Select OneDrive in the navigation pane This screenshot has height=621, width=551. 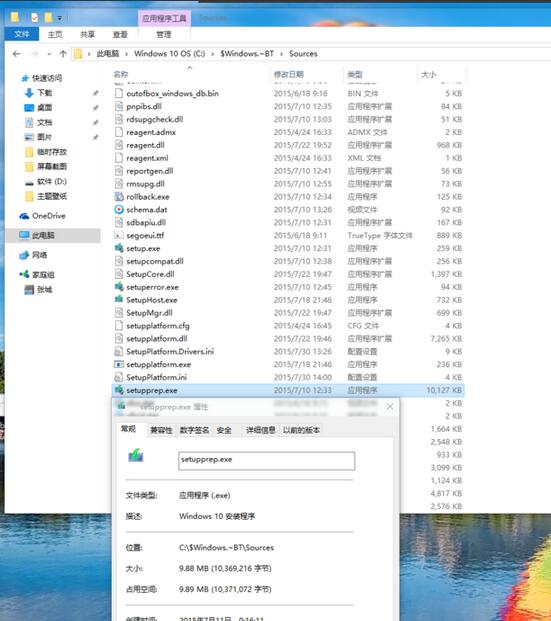[48, 216]
